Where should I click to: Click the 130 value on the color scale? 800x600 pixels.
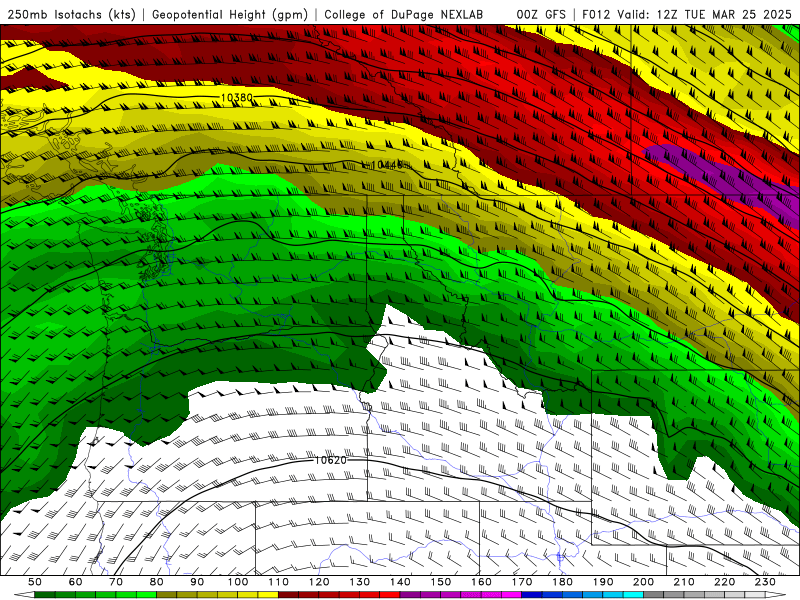[x=360, y=582]
